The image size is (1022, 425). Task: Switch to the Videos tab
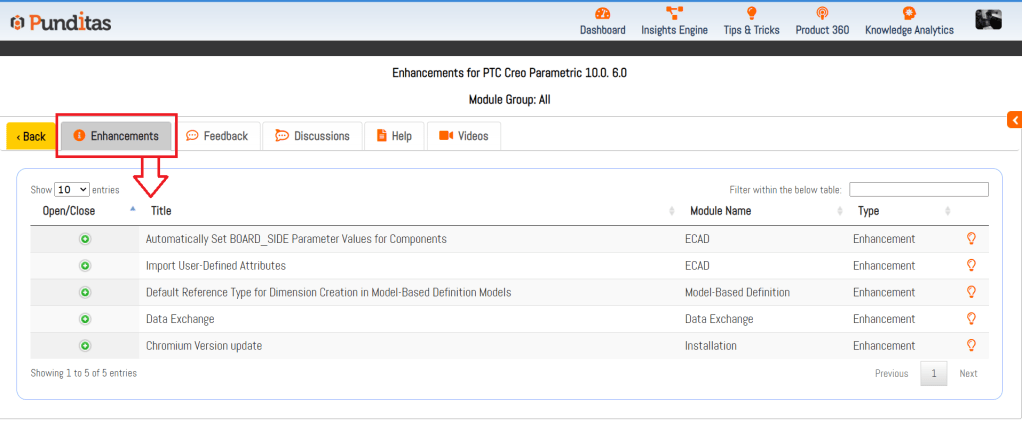coord(464,136)
